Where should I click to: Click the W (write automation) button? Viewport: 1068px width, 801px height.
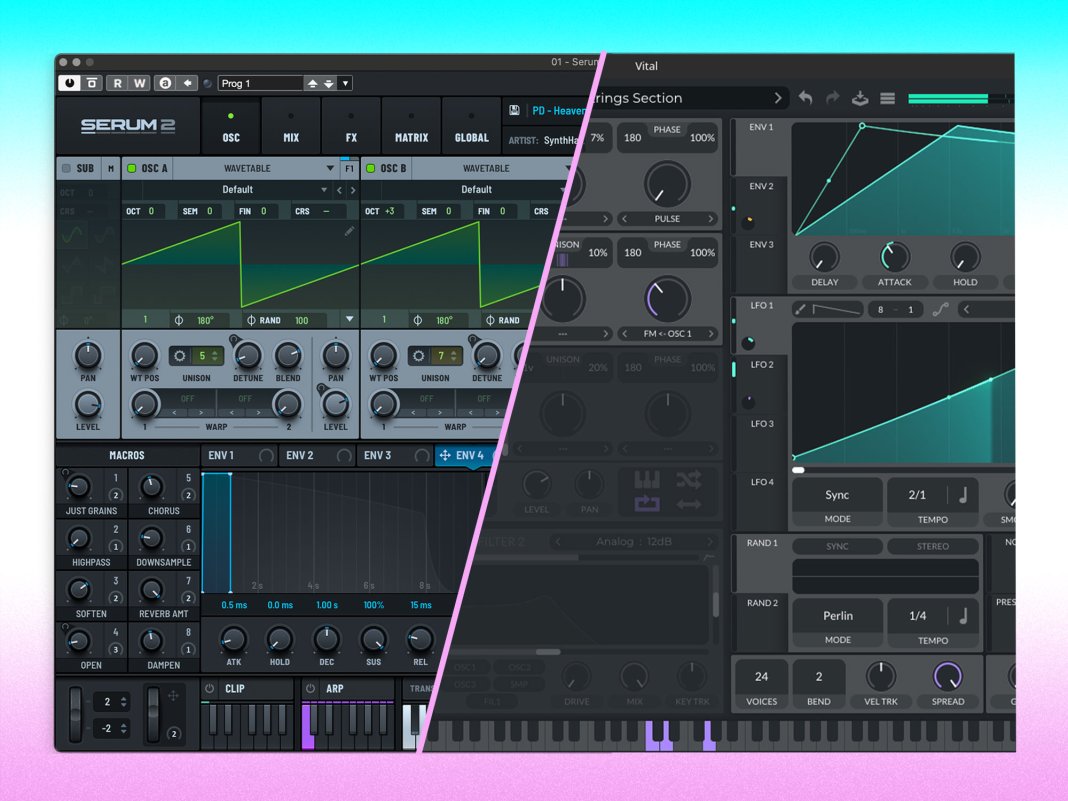(x=140, y=83)
